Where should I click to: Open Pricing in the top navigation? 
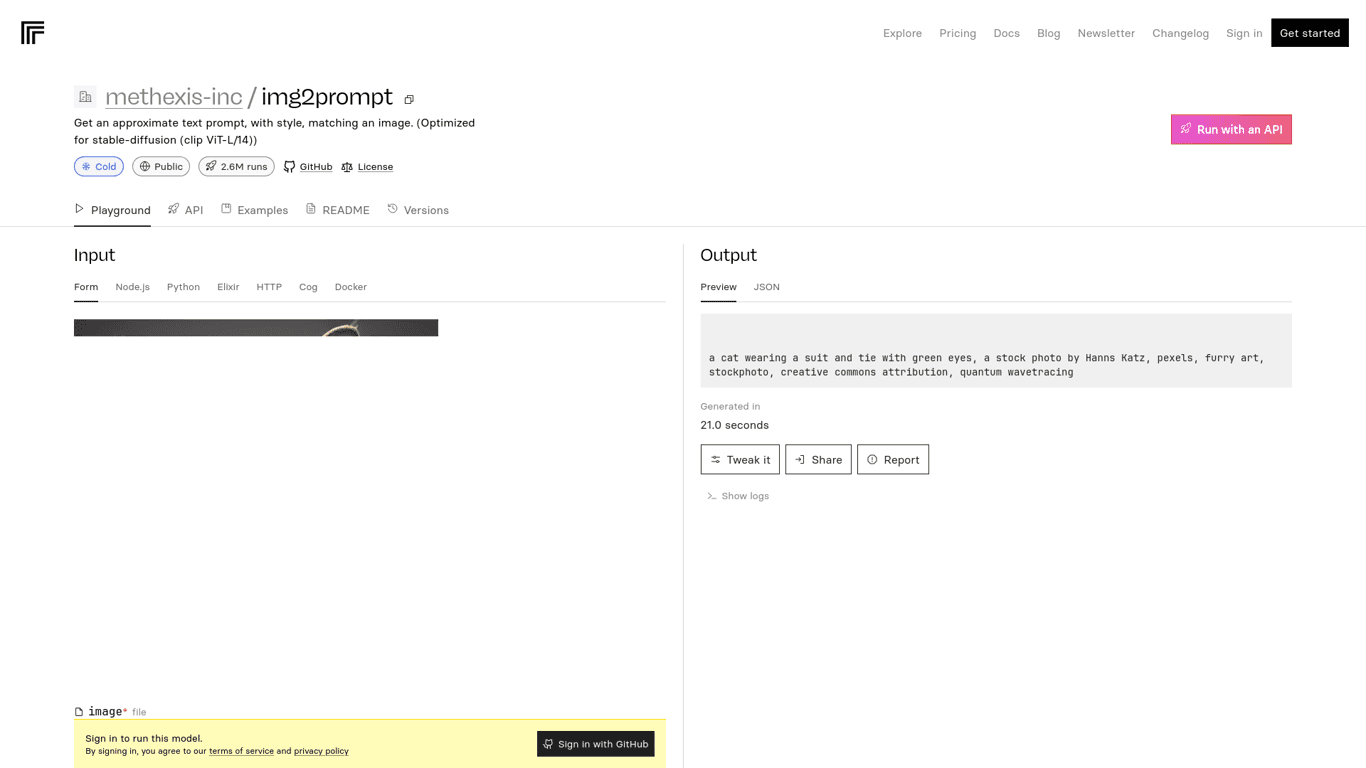[x=957, y=33]
